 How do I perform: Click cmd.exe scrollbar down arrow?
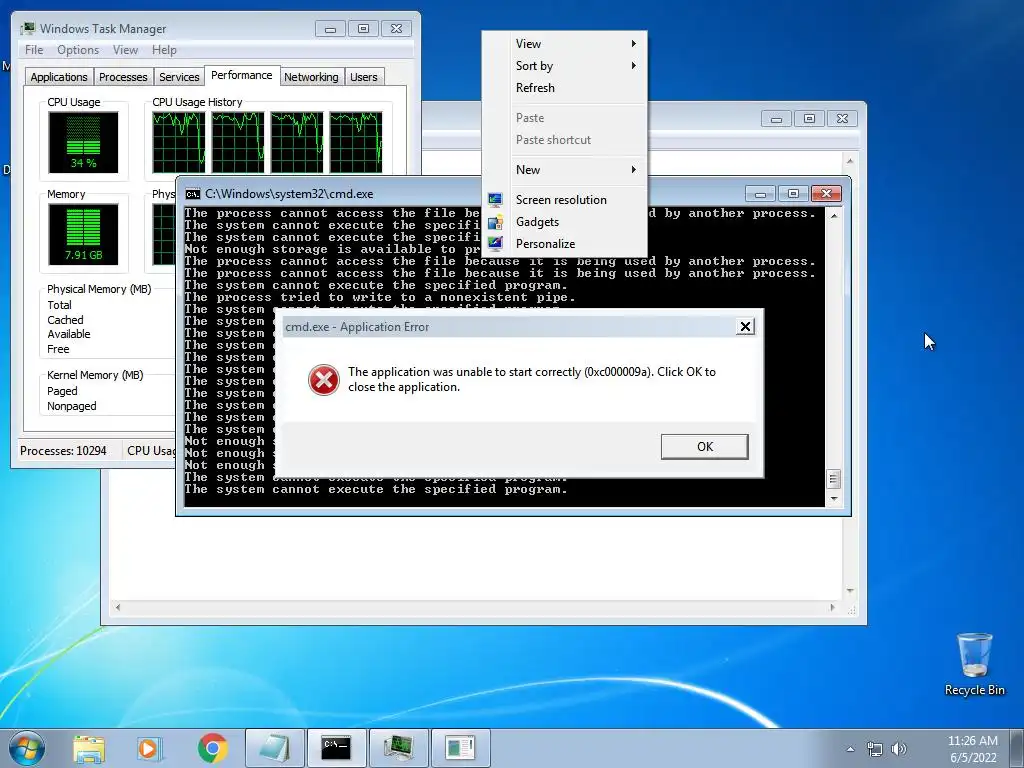[834, 499]
